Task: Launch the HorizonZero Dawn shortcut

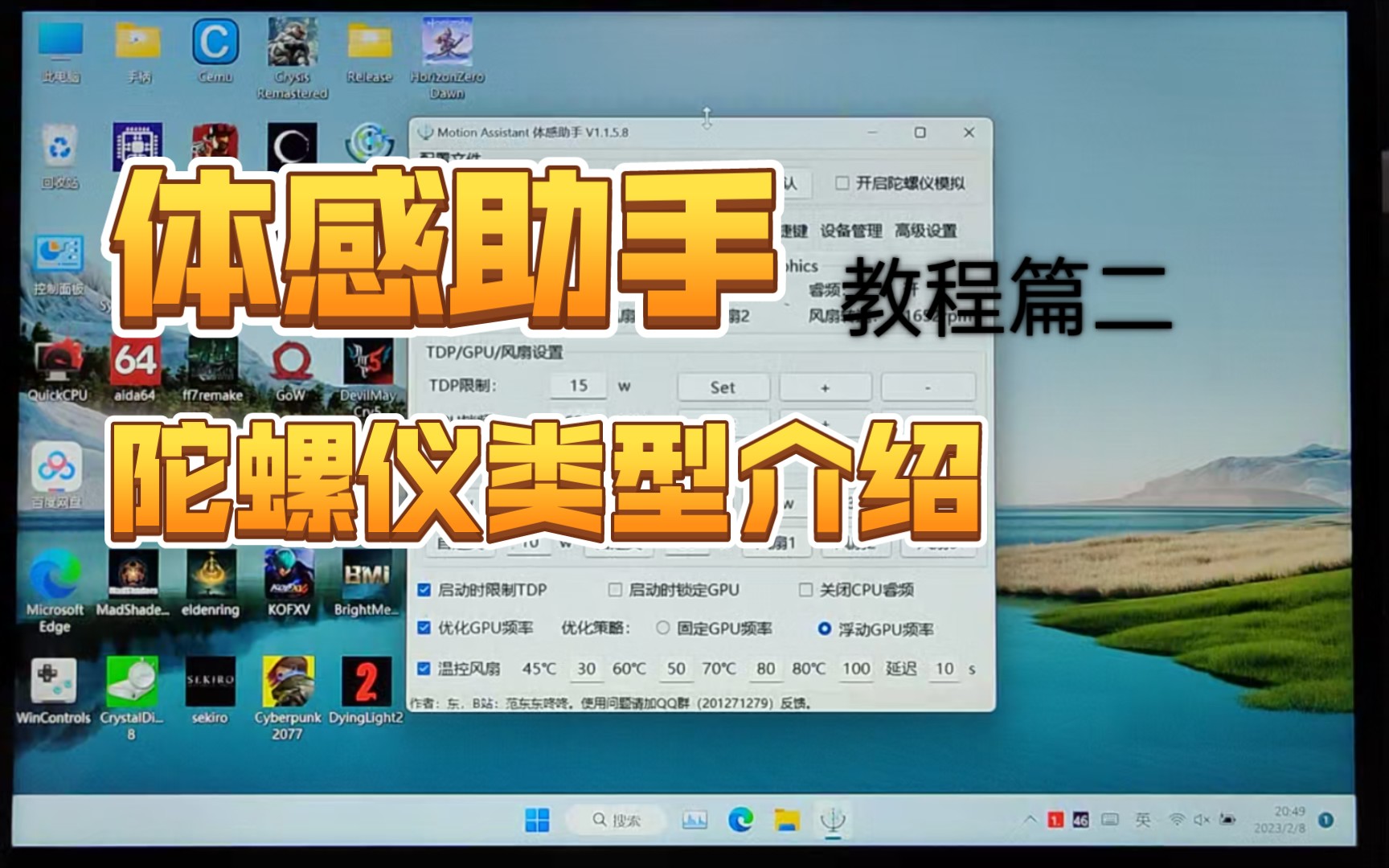Action: pyautogui.click(x=447, y=58)
